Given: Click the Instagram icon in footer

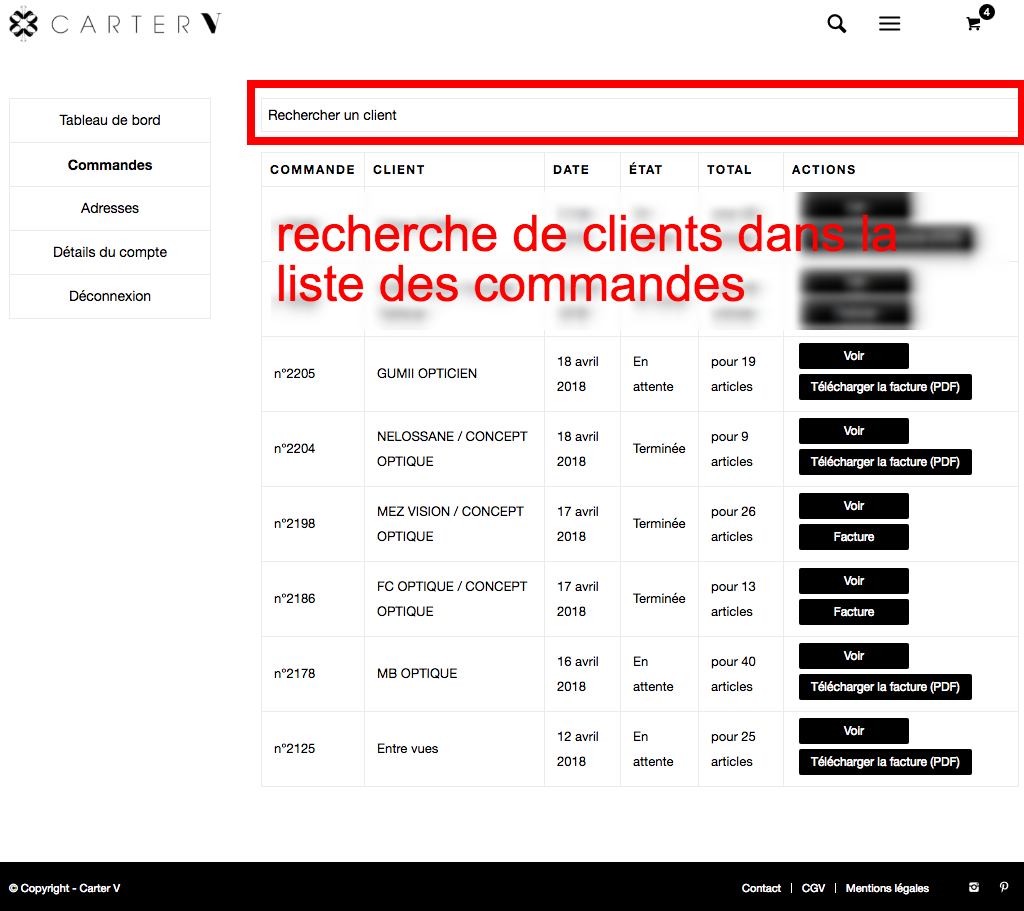Looking at the screenshot, I should click(x=974, y=887).
